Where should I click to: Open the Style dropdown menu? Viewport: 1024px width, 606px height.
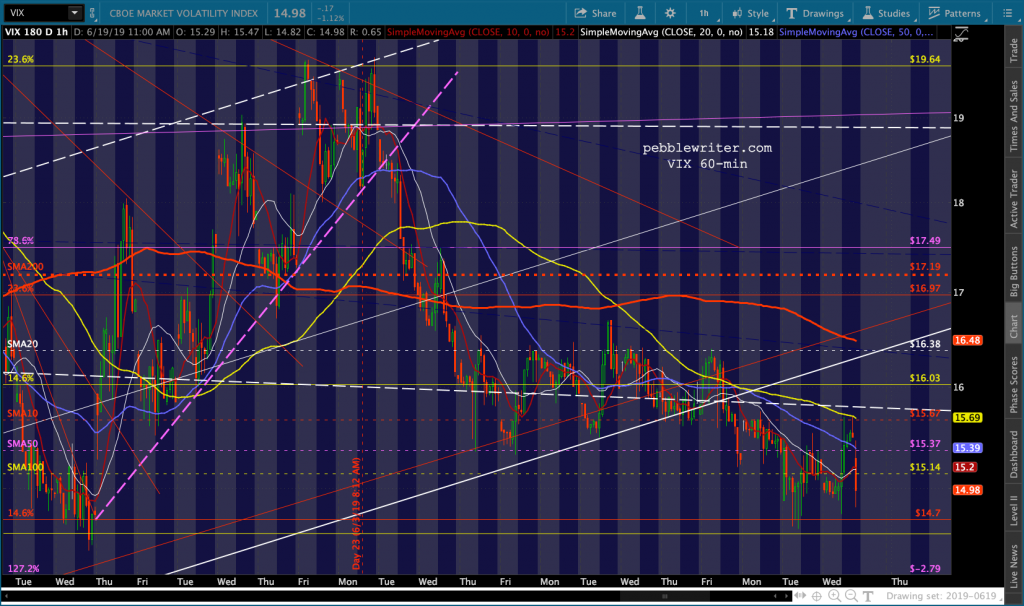tap(751, 13)
